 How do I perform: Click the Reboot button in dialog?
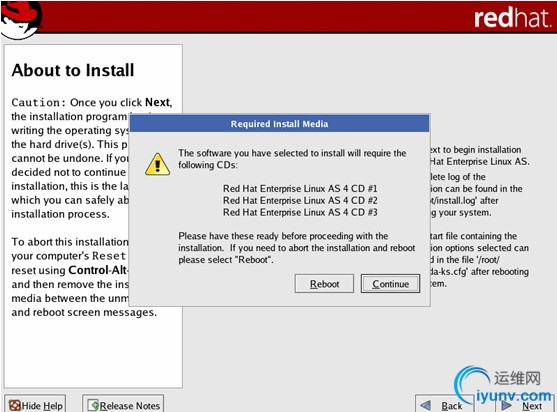click(324, 284)
